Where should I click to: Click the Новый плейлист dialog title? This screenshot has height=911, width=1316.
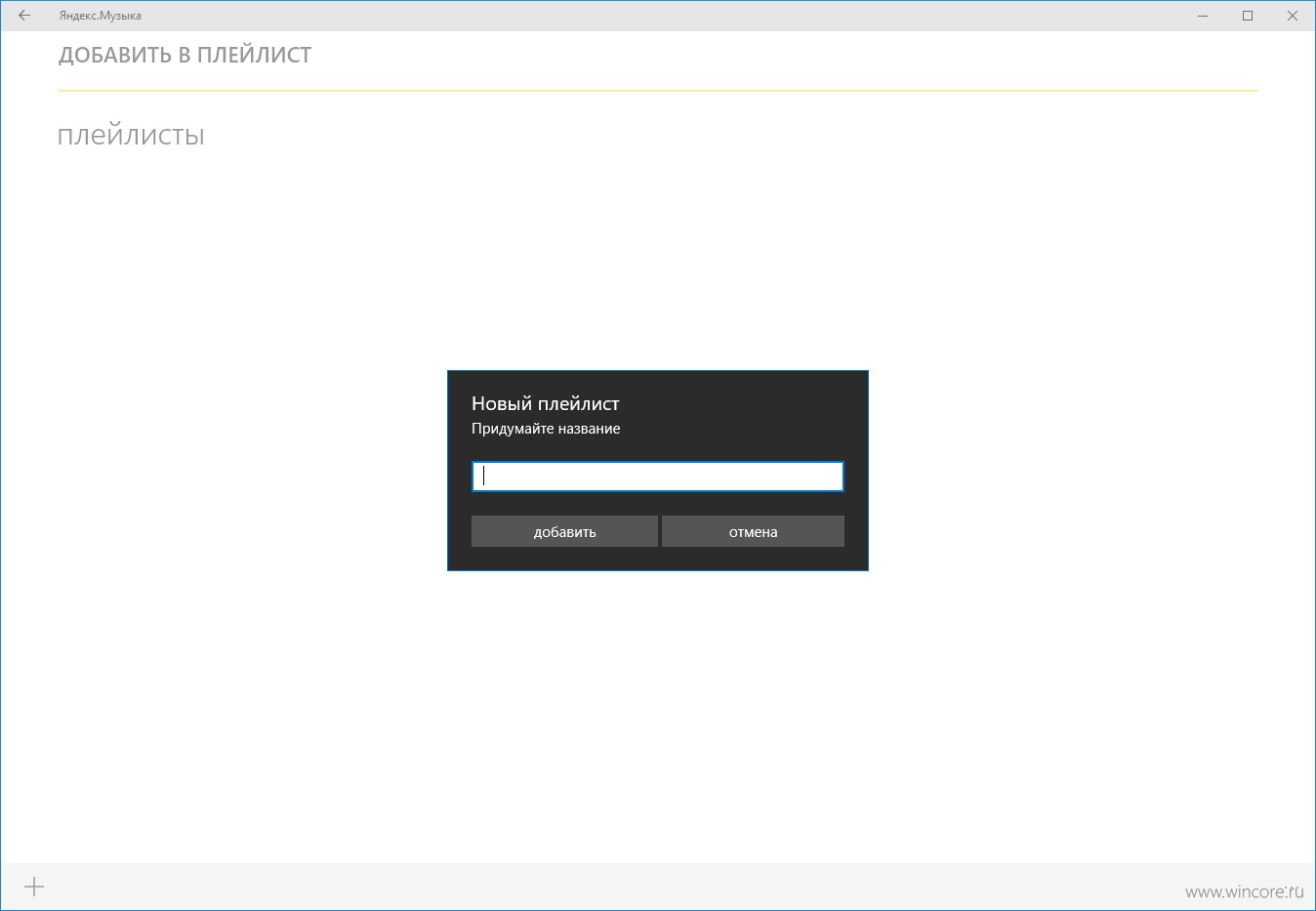click(x=546, y=403)
